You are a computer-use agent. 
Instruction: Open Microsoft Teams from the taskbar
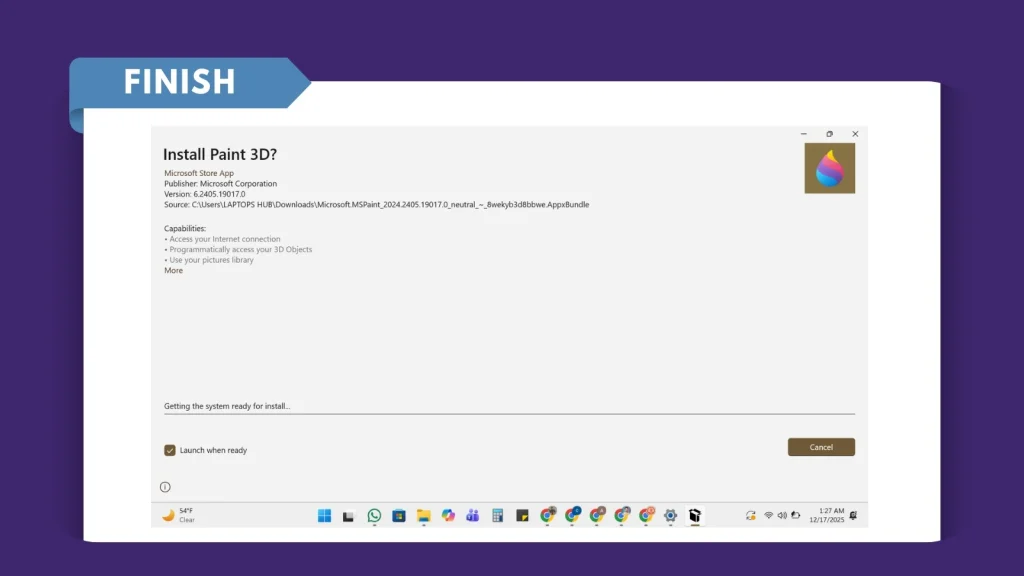pos(473,515)
